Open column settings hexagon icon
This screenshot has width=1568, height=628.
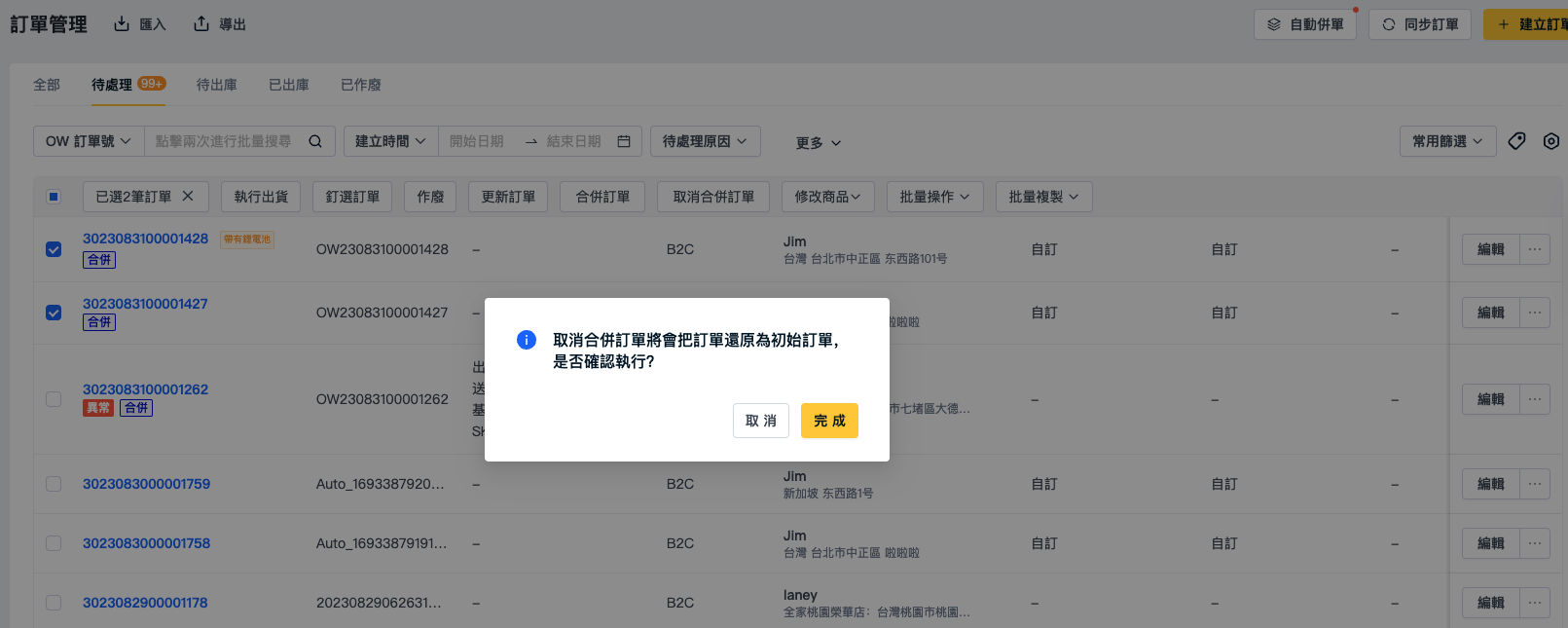click(1551, 141)
